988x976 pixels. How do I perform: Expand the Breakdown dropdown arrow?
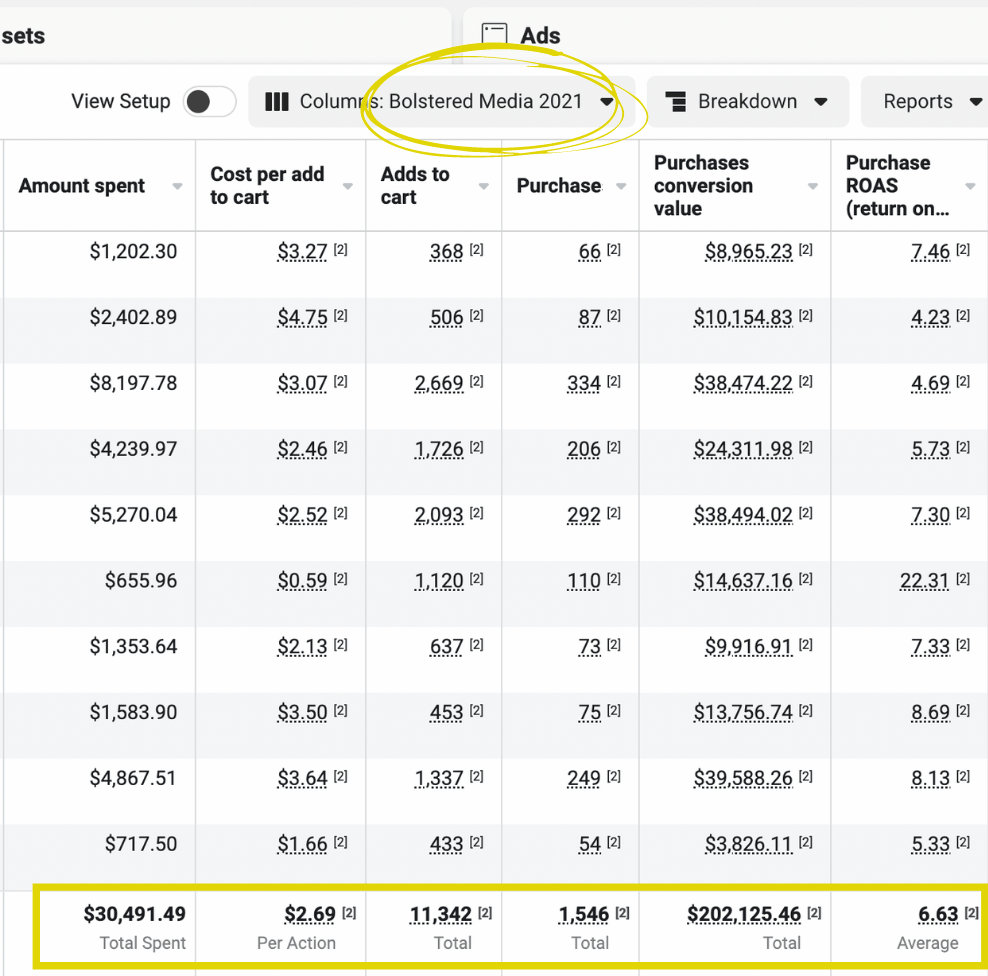pos(820,101)
